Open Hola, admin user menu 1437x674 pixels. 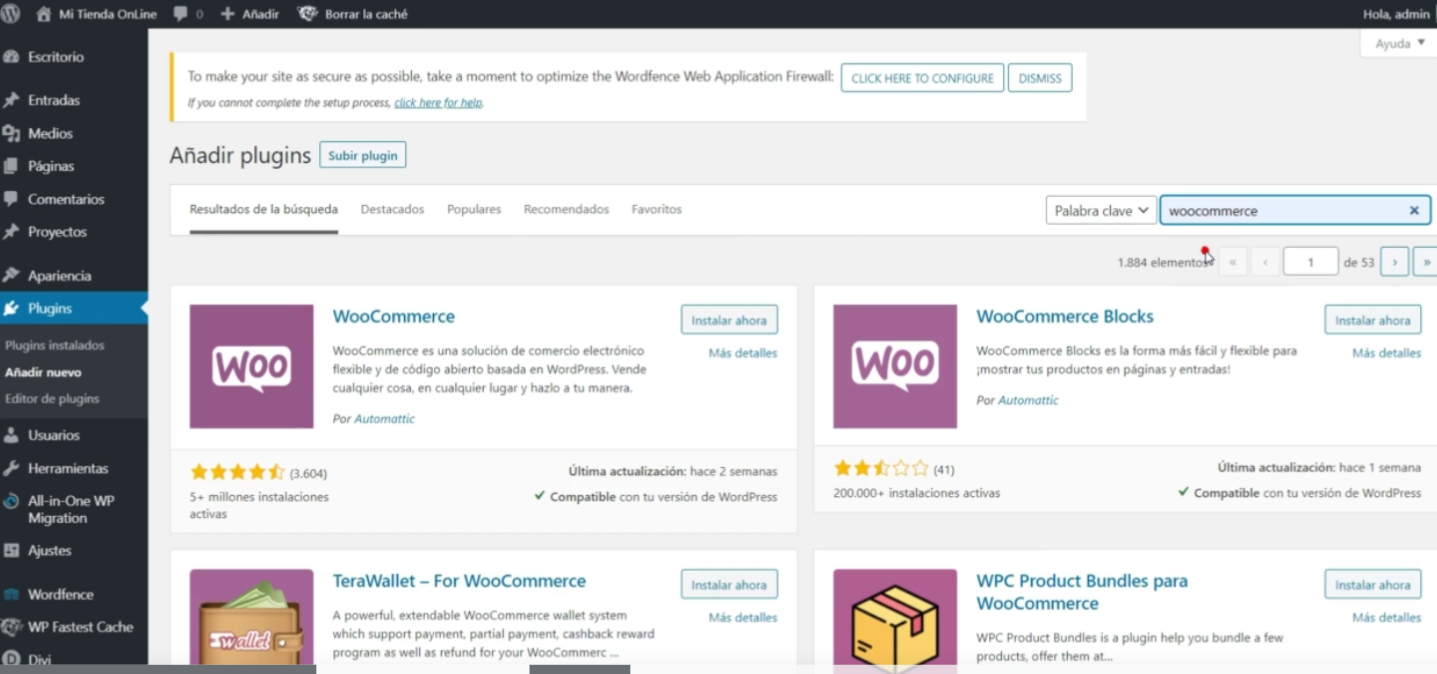pyautogui.click(x=1396, y=14)
